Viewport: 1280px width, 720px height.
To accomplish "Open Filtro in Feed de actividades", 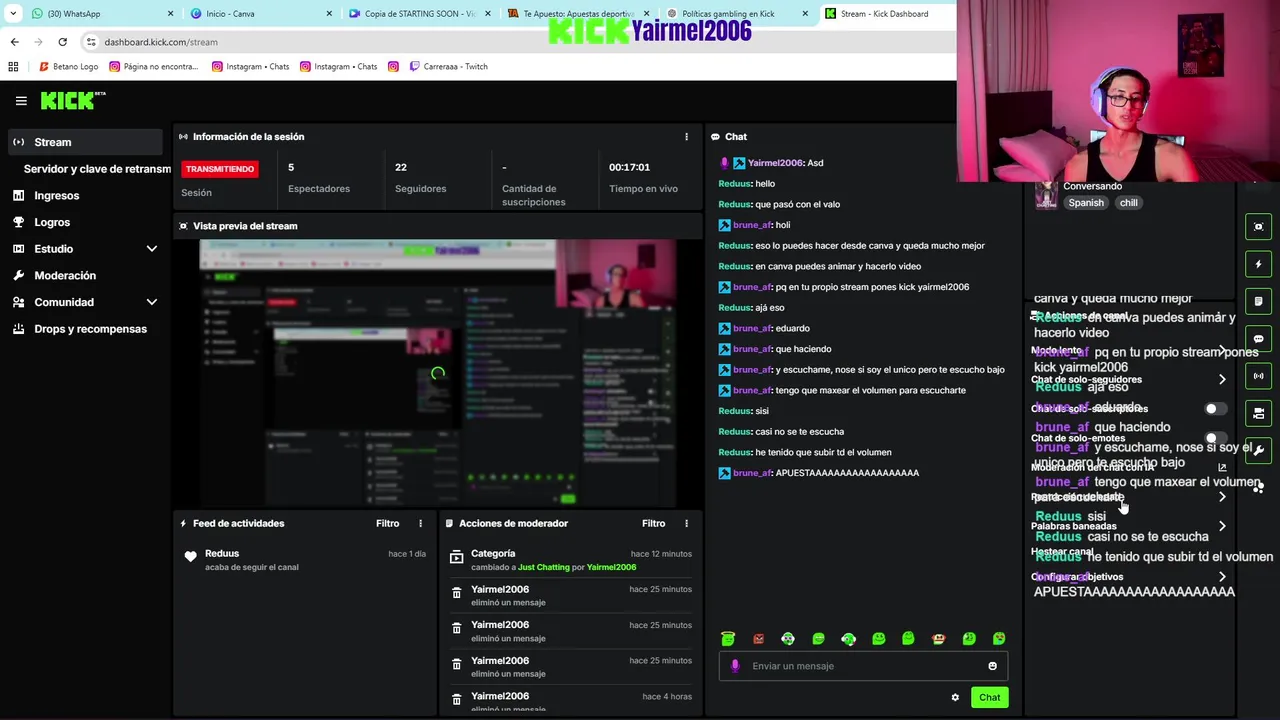I will click(x=387, y=524).
